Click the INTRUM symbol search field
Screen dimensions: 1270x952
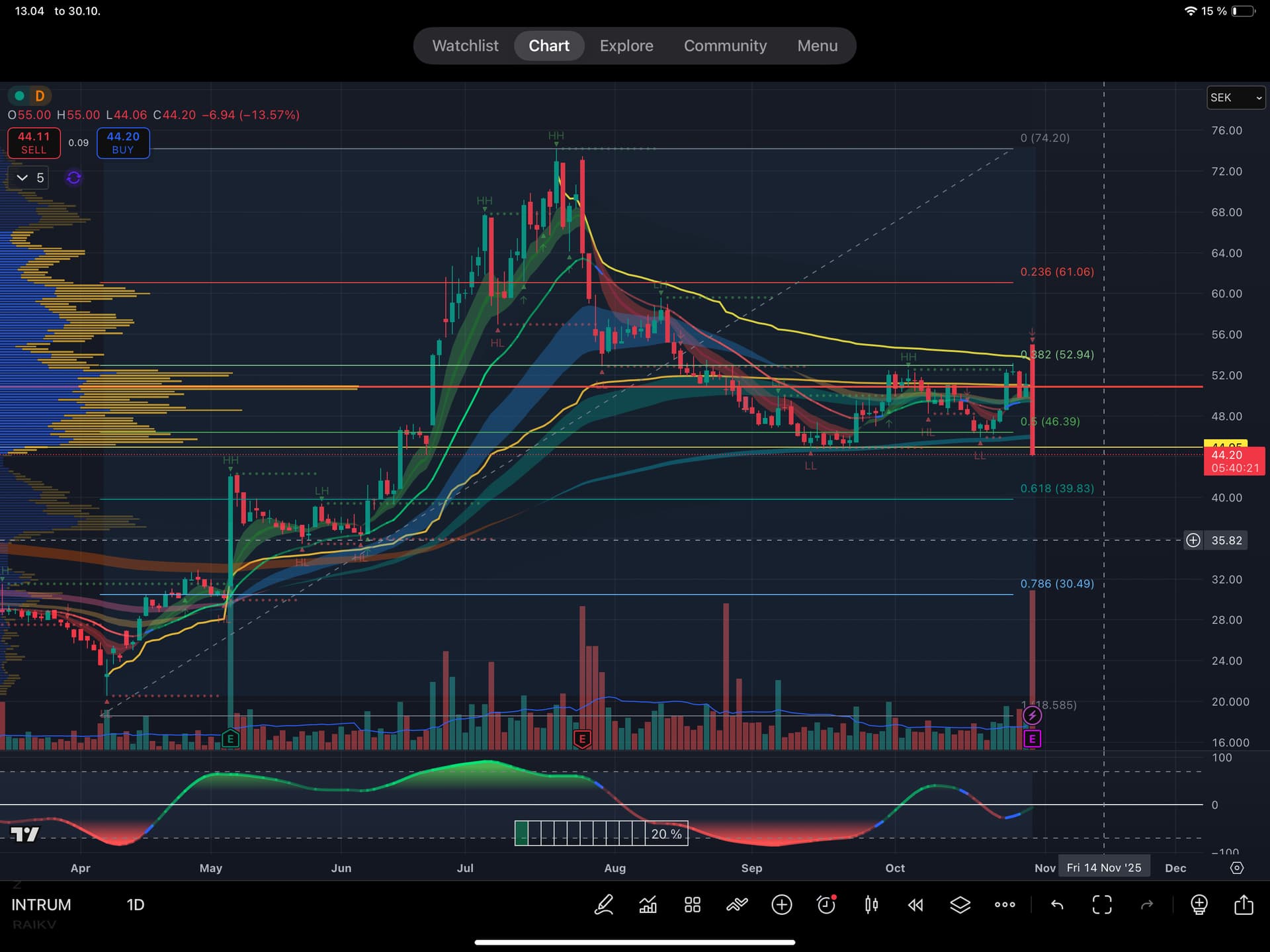click(x=41, y=904)
